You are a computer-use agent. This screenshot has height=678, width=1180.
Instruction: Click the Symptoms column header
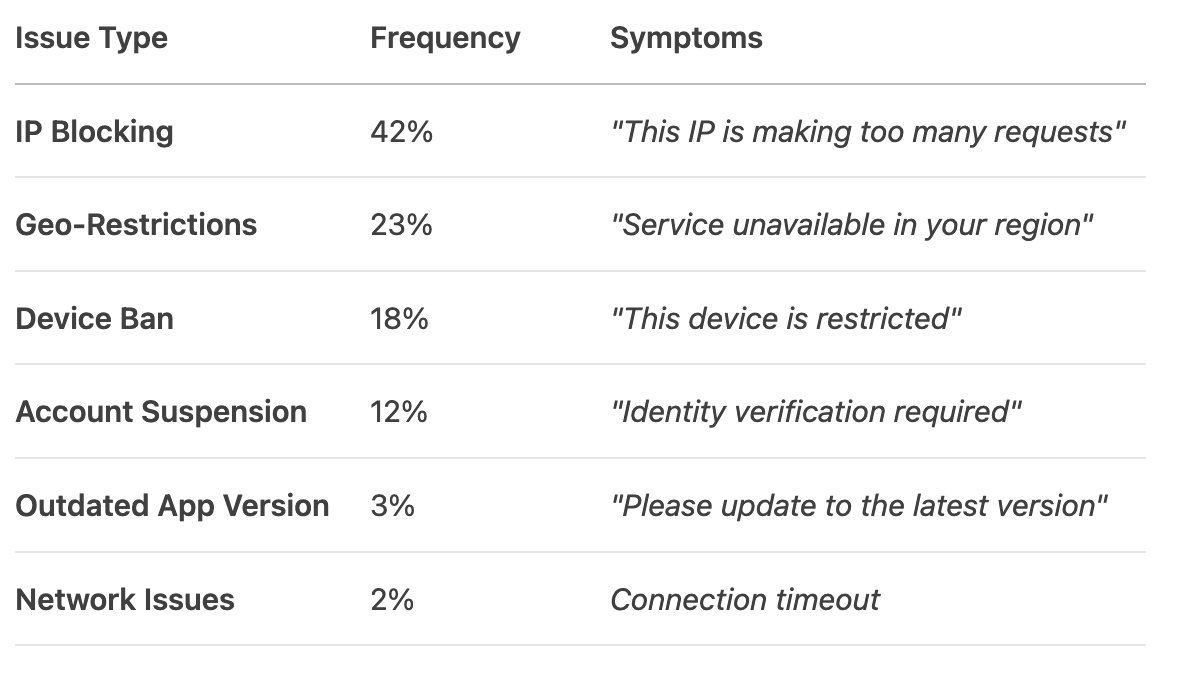click(x=686, y=38)
